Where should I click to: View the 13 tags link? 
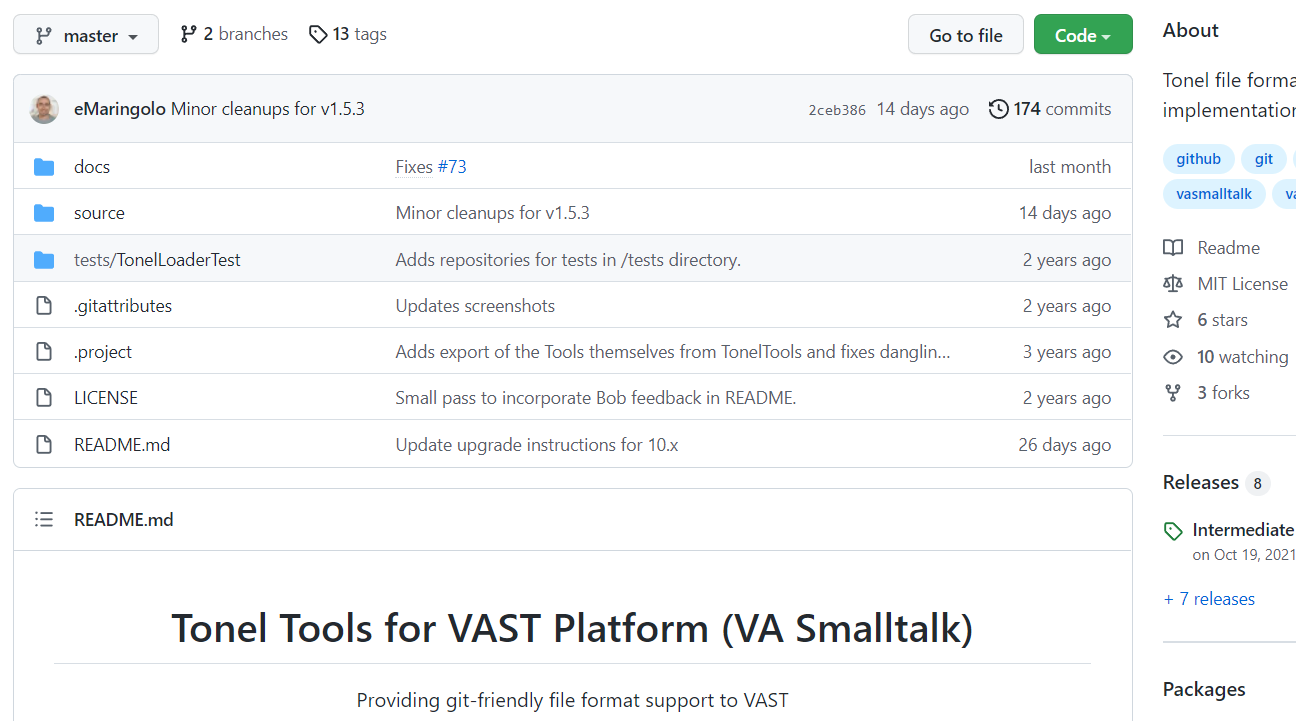click(x=348, y=34)
